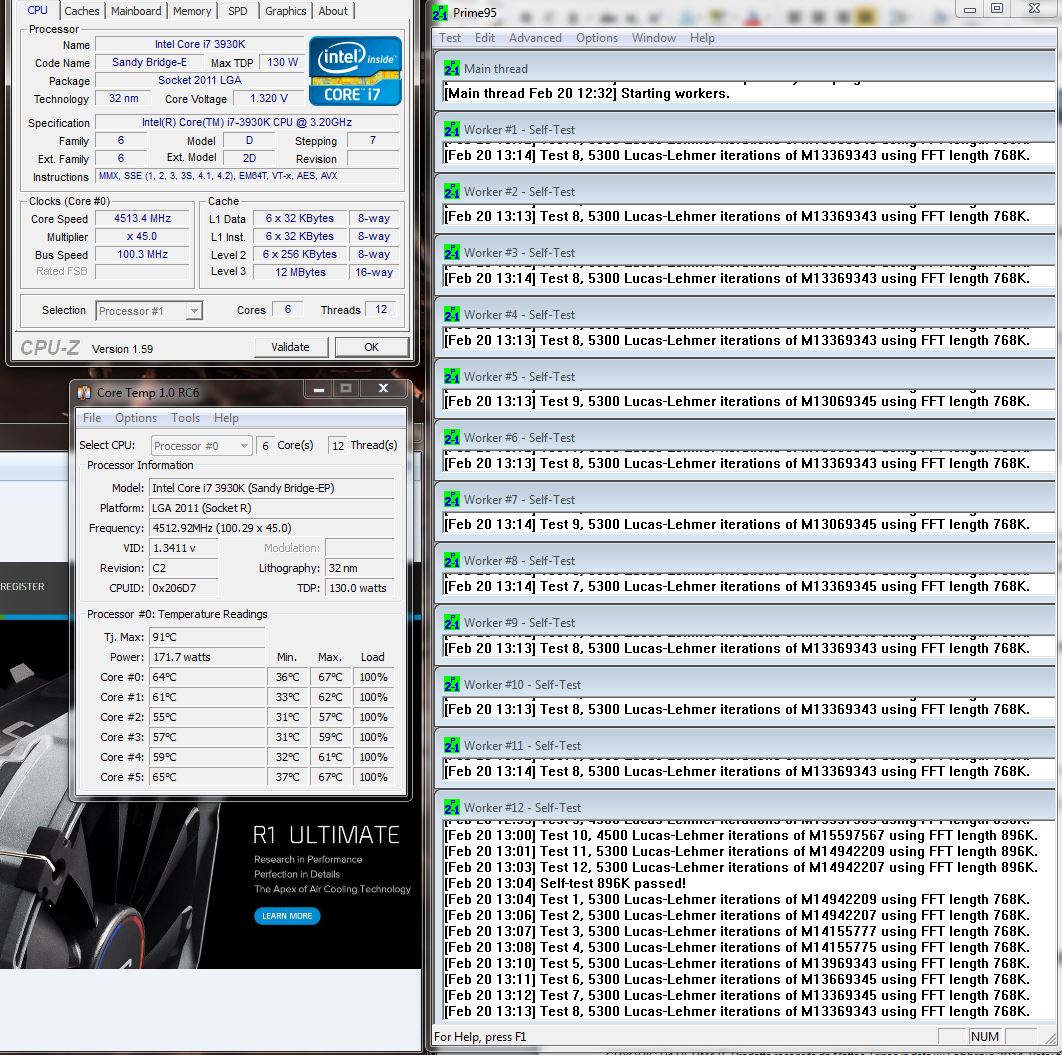Screen dimensions: 1062x1055
Task: Click the Worker #12 Self-Test window icon
Action: click(452, 808)
